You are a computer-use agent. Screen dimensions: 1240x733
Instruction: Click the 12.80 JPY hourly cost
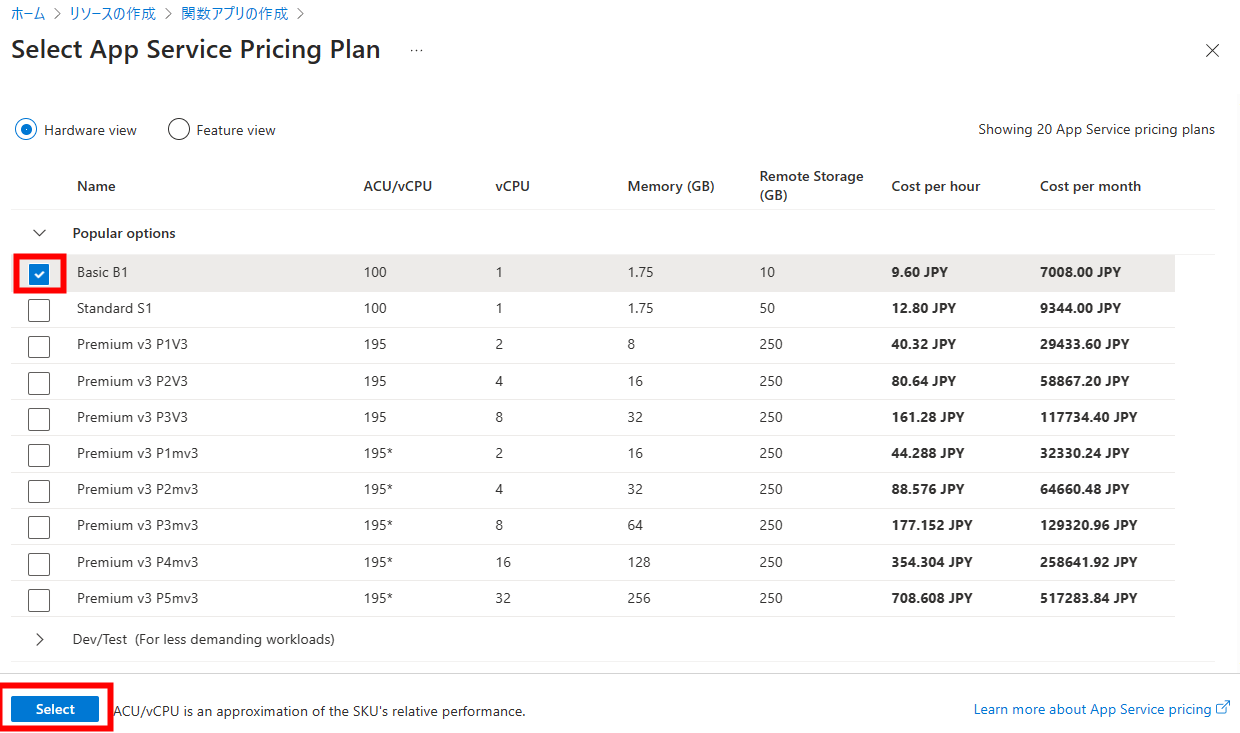point(924,308)
